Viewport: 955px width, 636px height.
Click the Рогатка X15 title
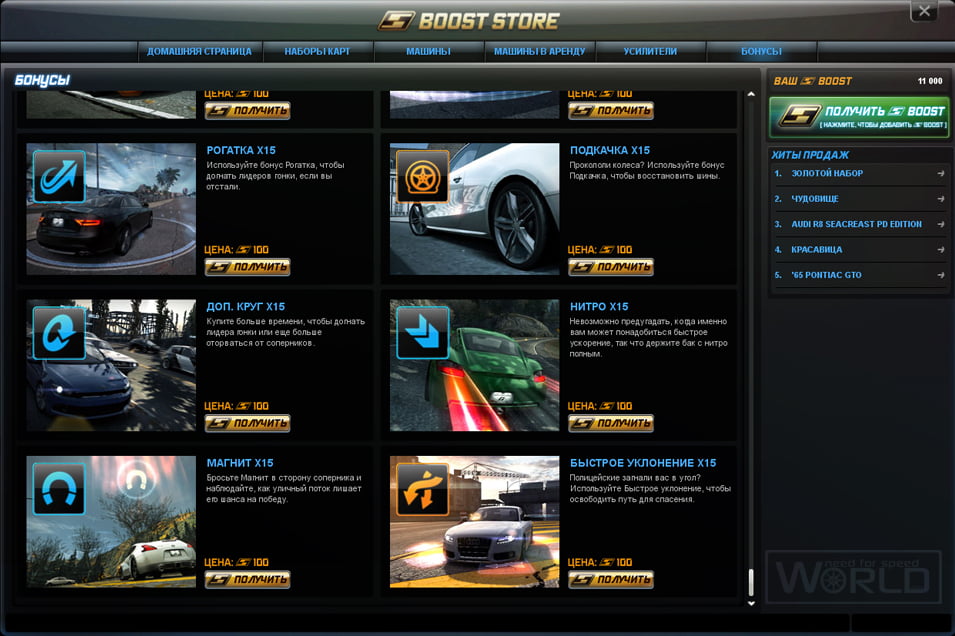(241, 150)
